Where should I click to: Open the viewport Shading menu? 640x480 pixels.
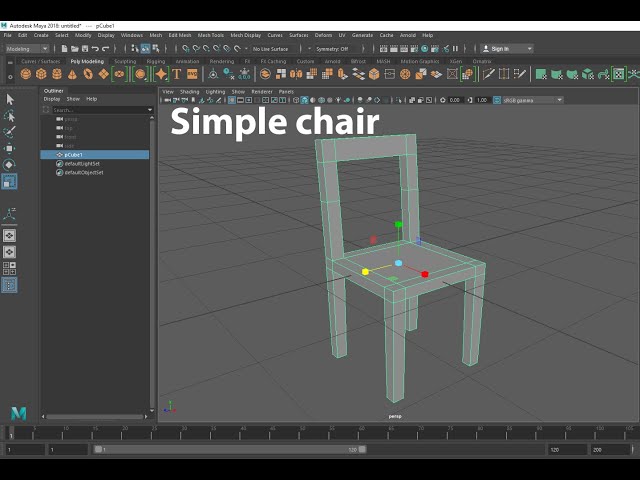click(x=189, y=91)
